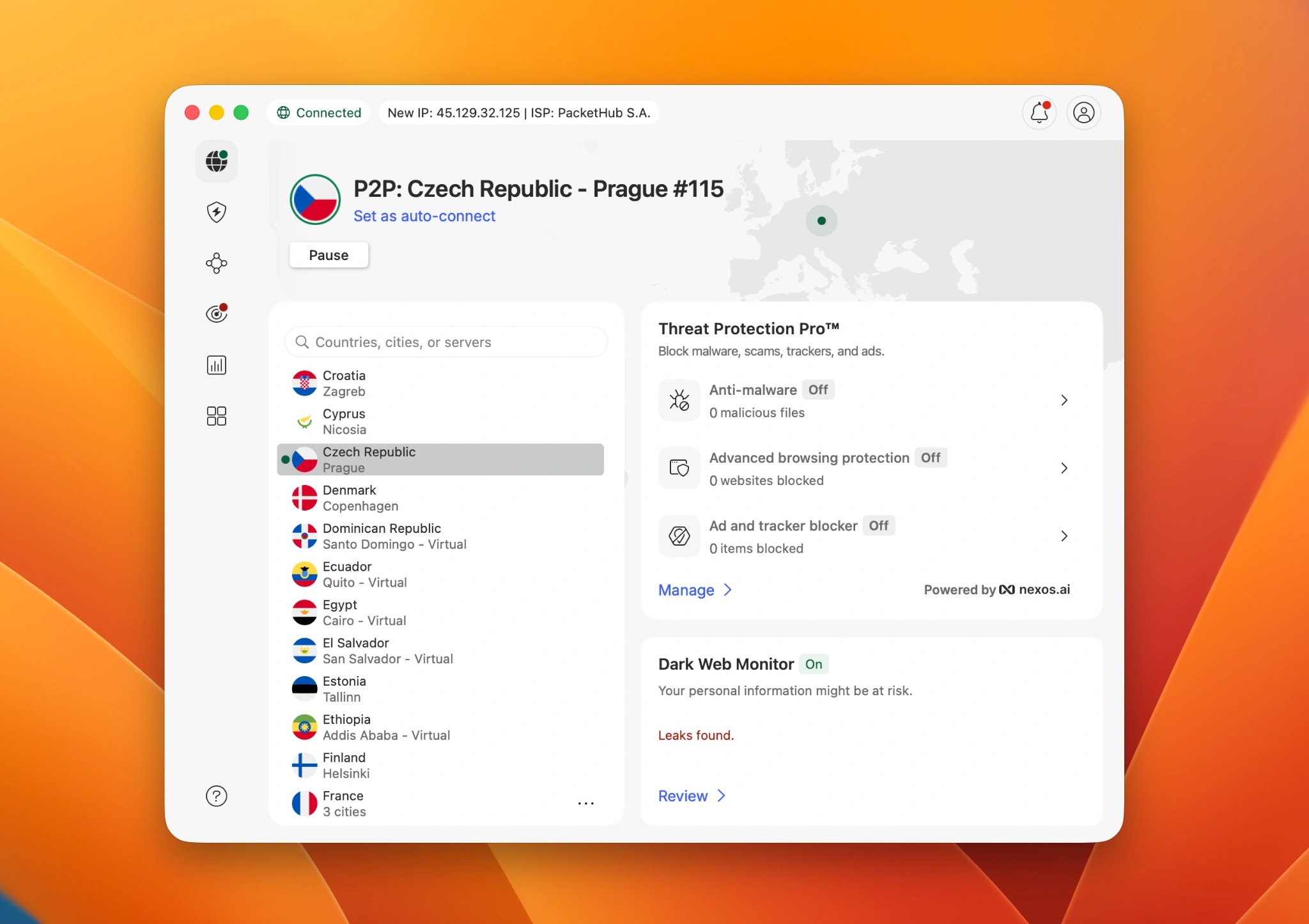Select the Threat Protection shield icon
The image size is (1309, 924).
pyautogui.click(x=217, y=212)
